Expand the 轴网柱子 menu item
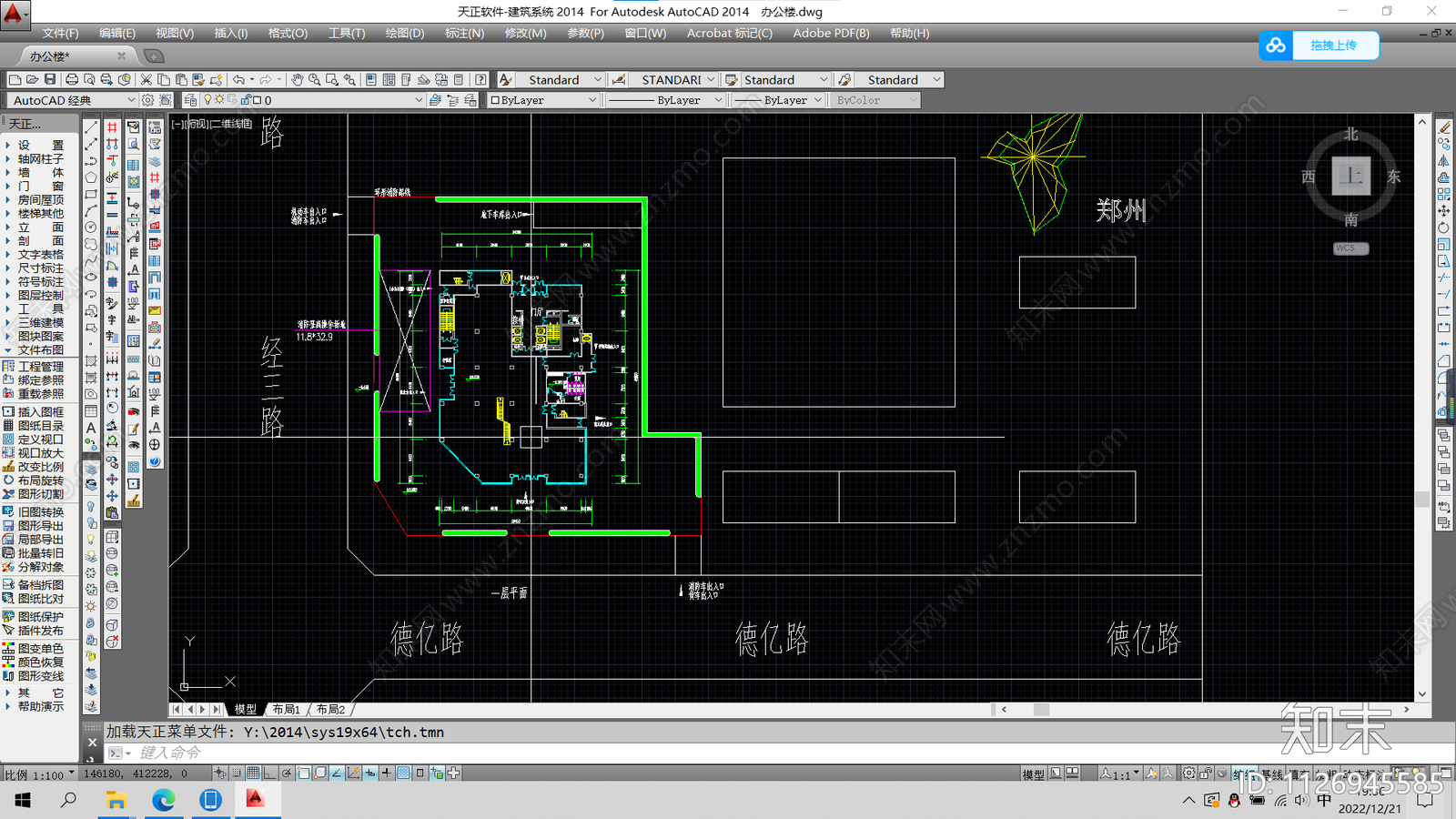The image size is (1456, 819). click(x=40, y=158)
